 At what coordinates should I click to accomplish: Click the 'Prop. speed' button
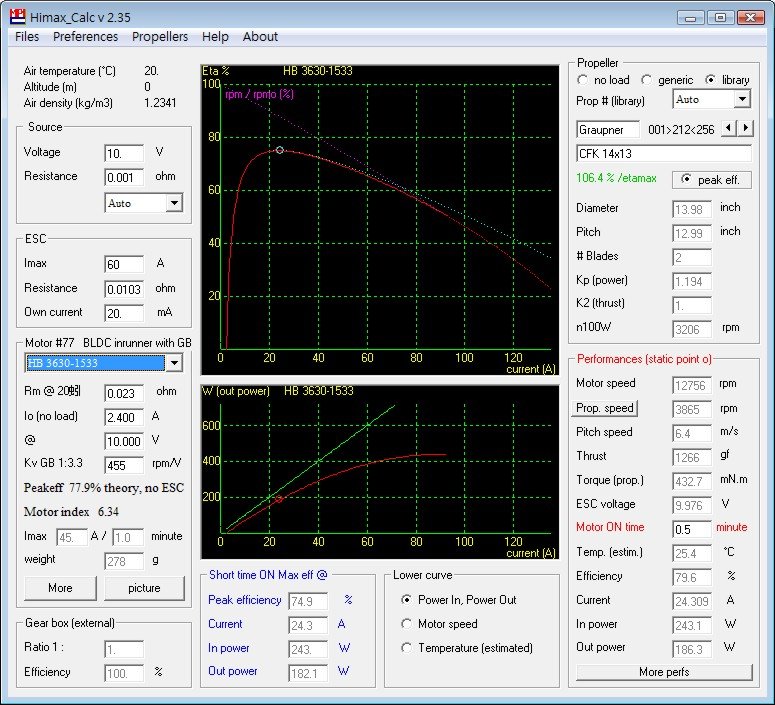(605, 408)
